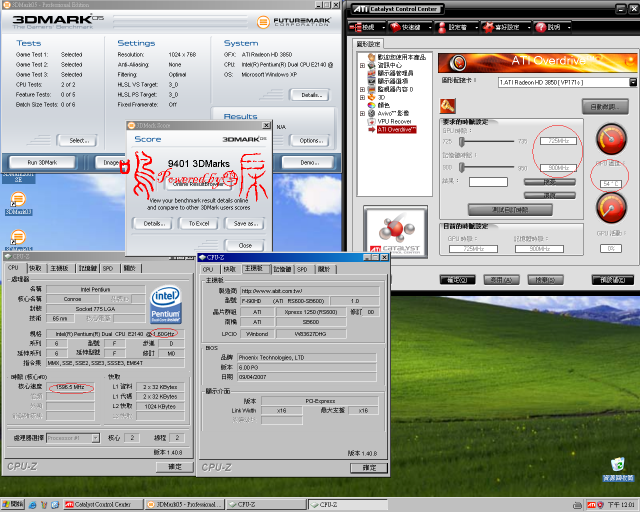
Task: Click the GPU temperature gauge icon
Action: pos(611,139)
